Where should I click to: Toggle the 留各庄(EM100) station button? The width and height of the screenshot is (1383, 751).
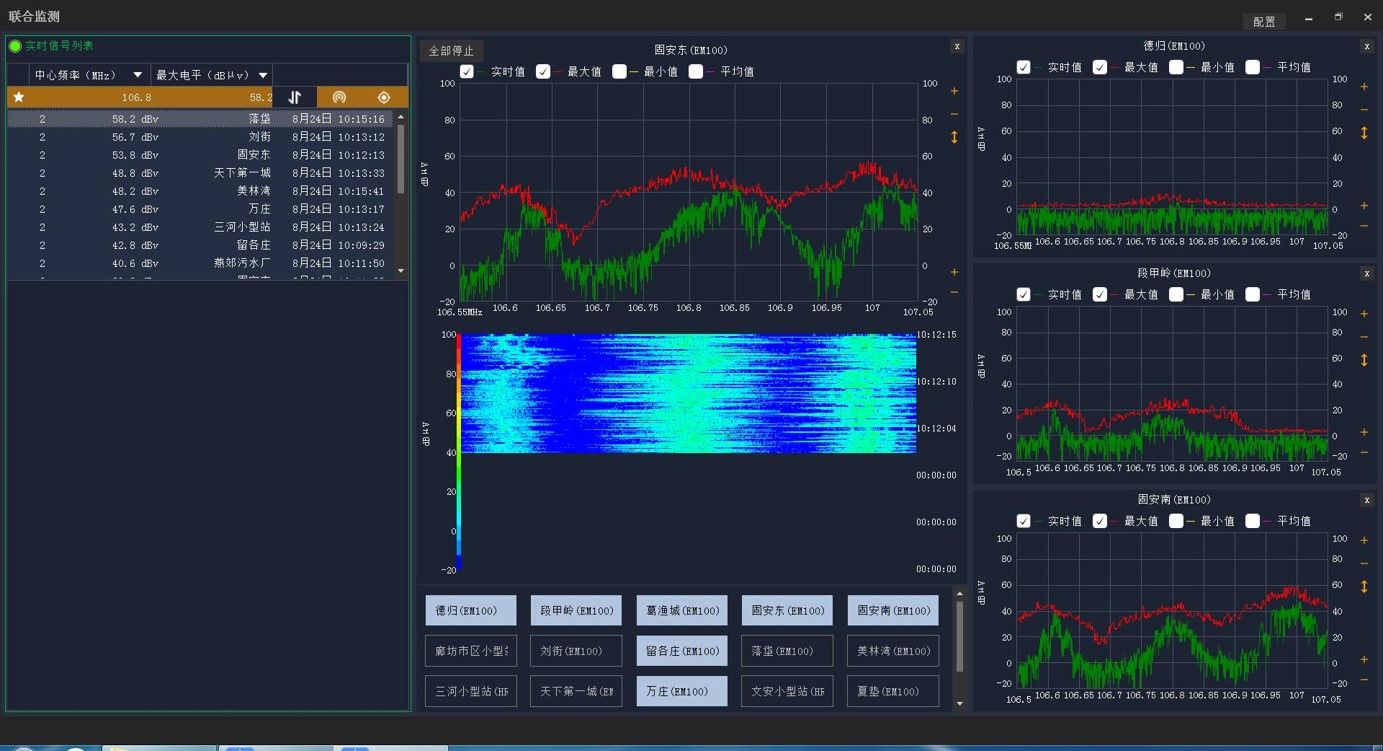tap(682, 651)
